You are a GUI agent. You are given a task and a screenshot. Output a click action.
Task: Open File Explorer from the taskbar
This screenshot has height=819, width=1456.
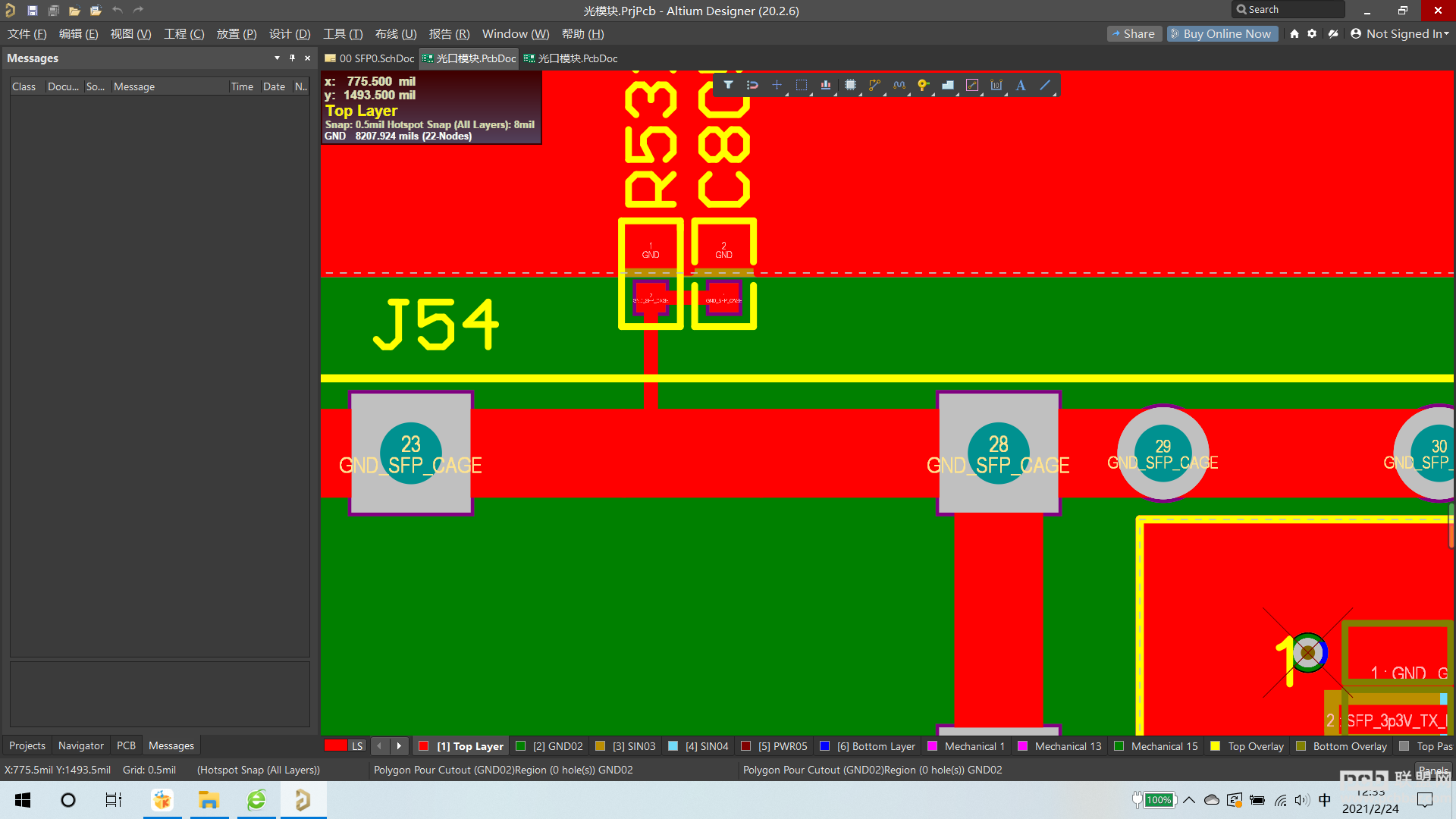coord(209,800)
